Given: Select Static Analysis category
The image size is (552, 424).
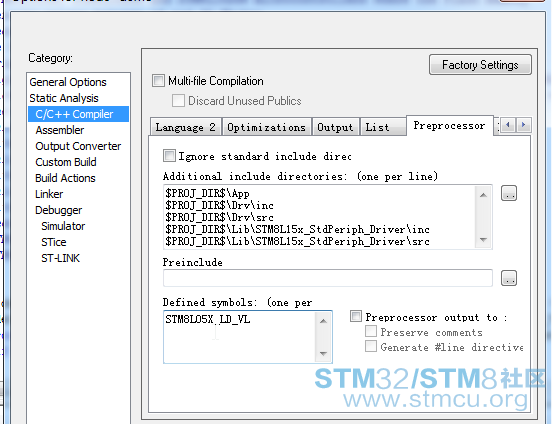Looking at the screenshot, I should [x=64, y=98].
